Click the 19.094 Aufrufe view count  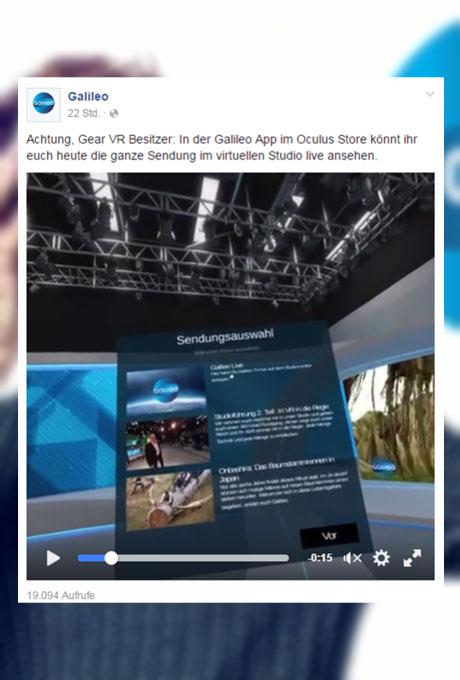click(61, 595)
